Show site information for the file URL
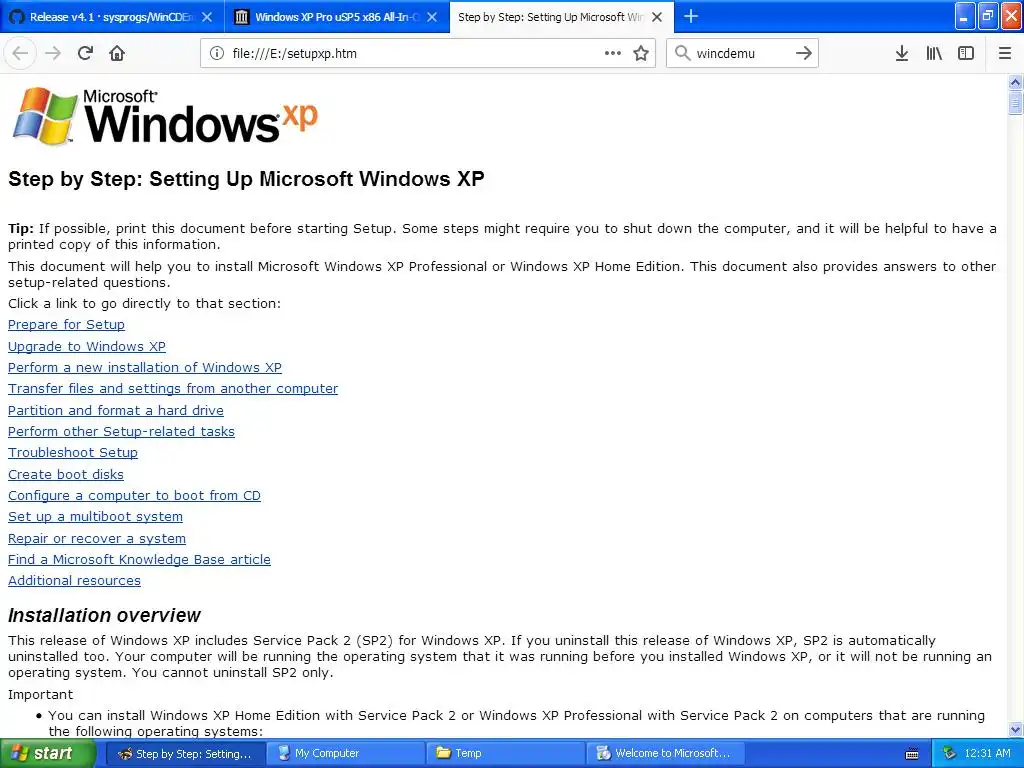 pyautogui.click(x=216, y=53)
